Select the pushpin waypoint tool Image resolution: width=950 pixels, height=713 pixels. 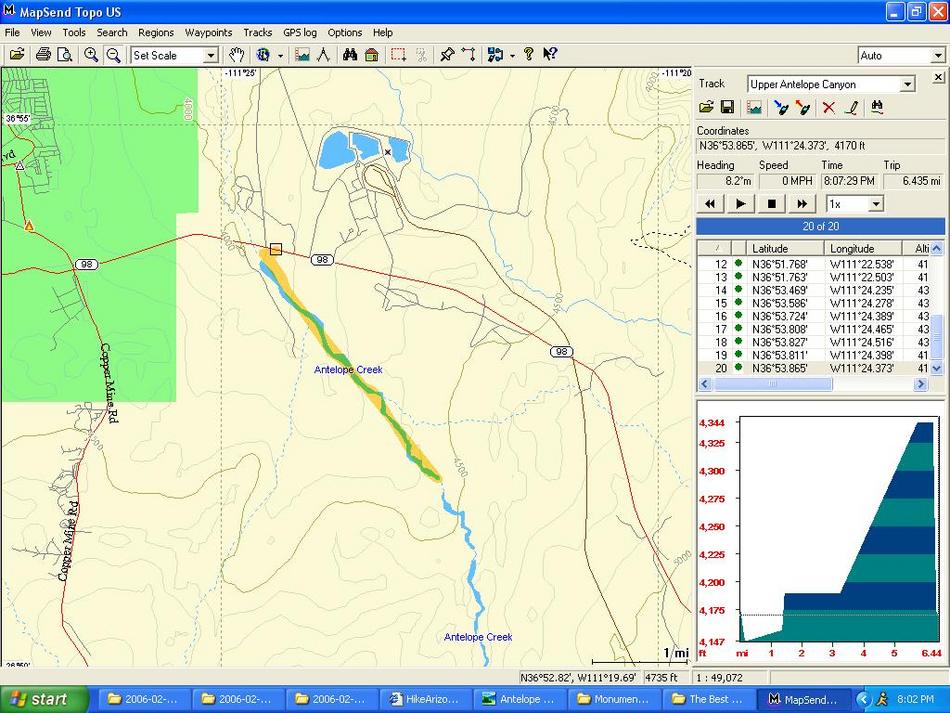coord(447,55)
